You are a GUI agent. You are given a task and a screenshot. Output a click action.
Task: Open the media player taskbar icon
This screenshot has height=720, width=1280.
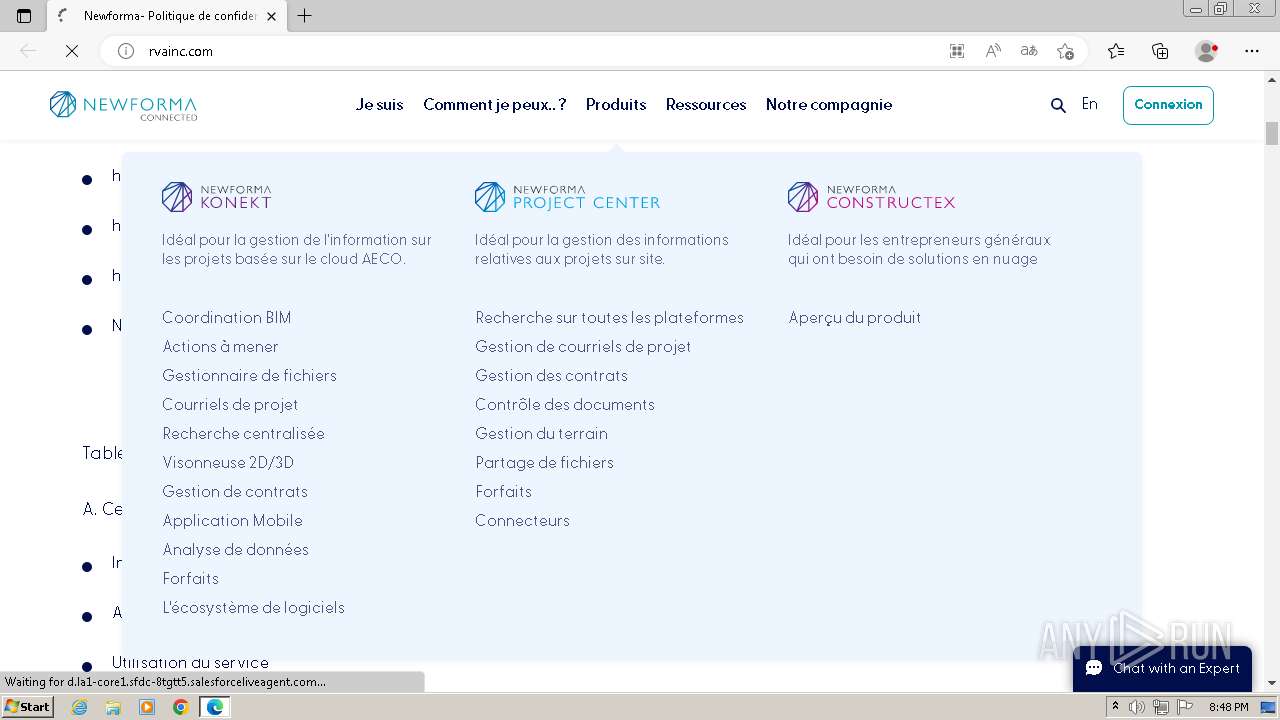pyautogui.click(x=147, y=707)
